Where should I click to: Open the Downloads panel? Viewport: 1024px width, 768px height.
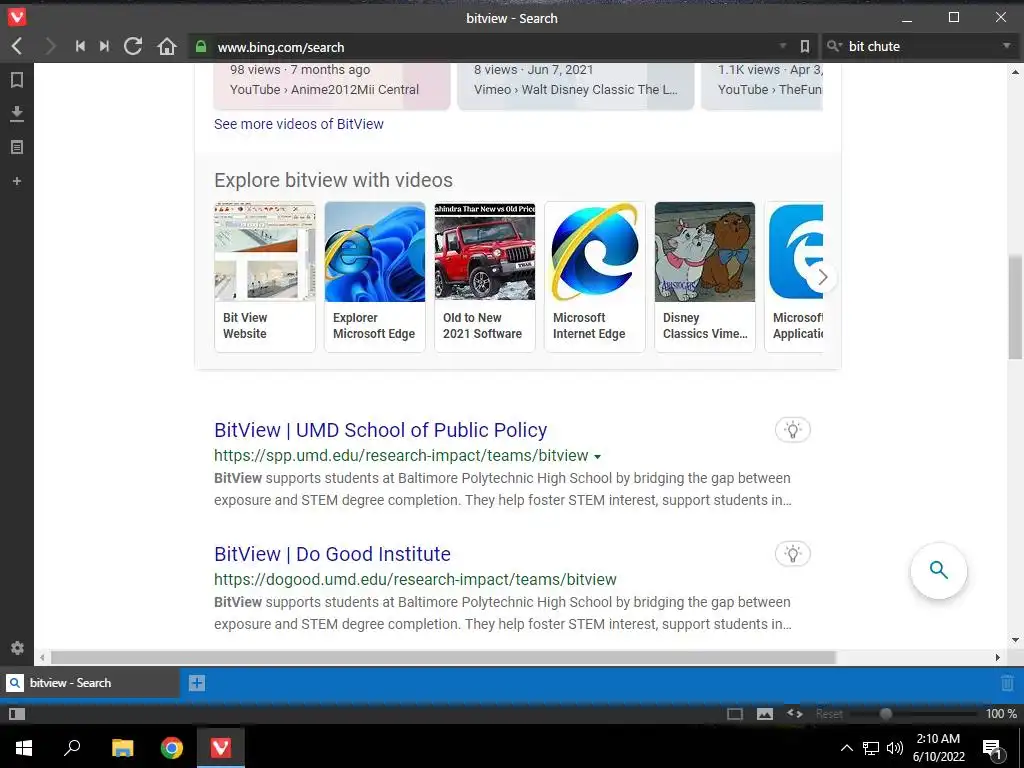point(17,114)
